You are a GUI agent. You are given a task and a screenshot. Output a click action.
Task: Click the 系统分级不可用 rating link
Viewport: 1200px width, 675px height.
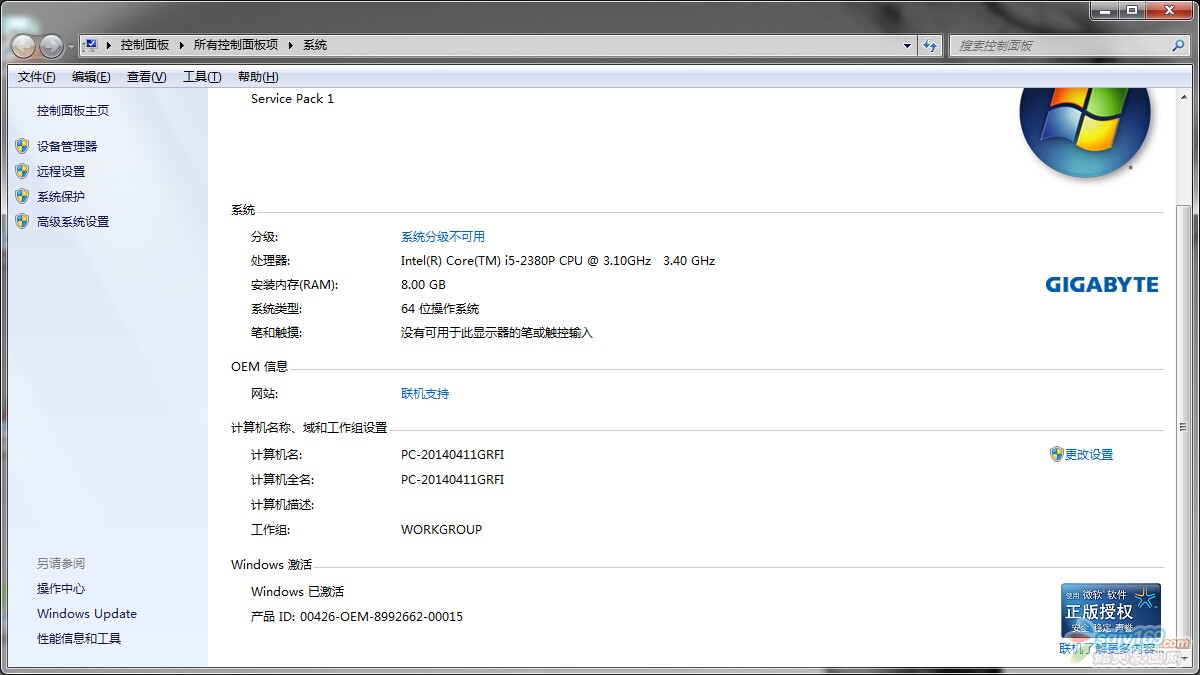(442, 237)
